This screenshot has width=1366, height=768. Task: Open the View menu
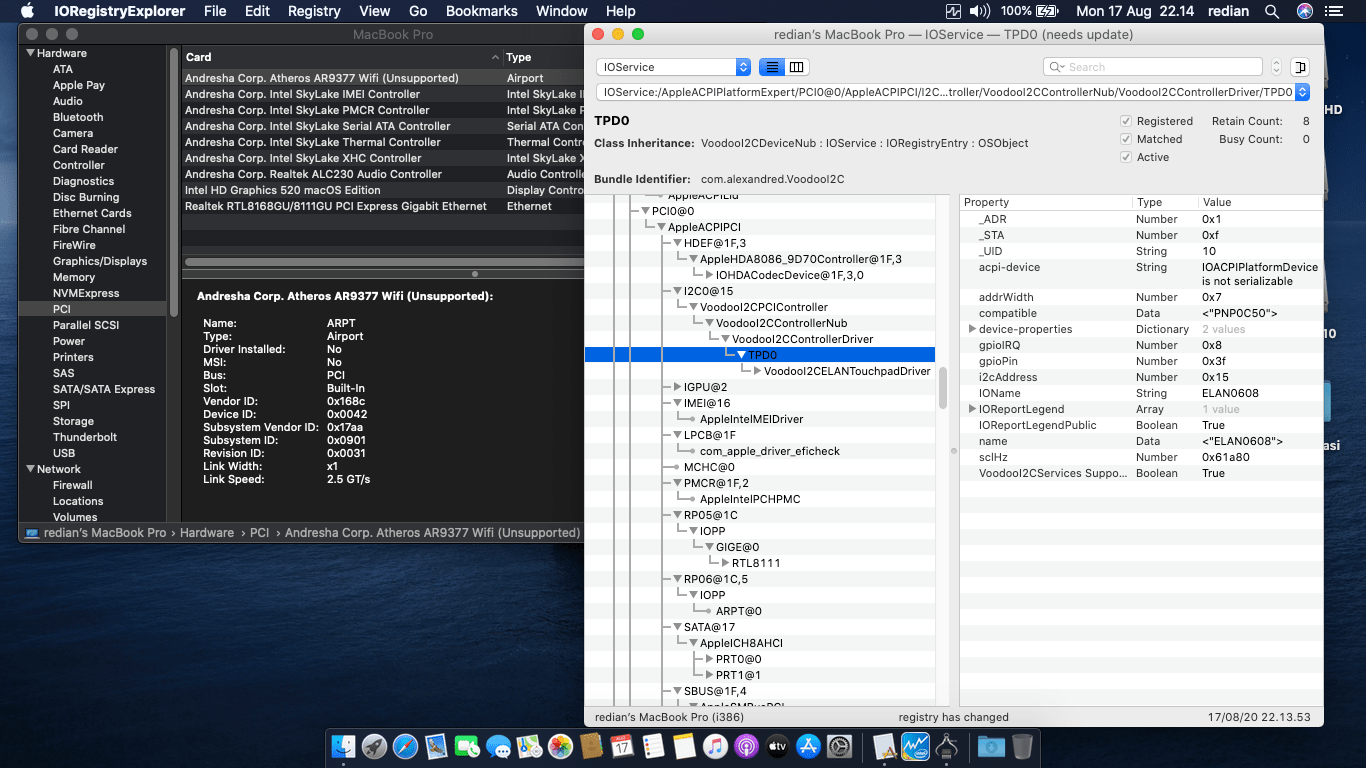pyautogui.click(x=375, y=11)
